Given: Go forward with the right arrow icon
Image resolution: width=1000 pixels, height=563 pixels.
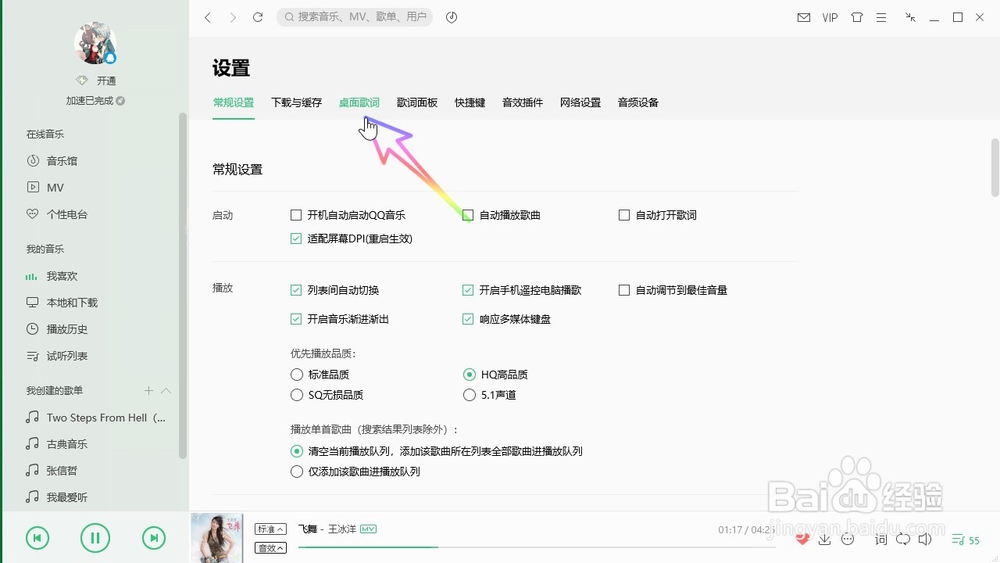Looking at the screenshot, I should [x=233, y=17].
